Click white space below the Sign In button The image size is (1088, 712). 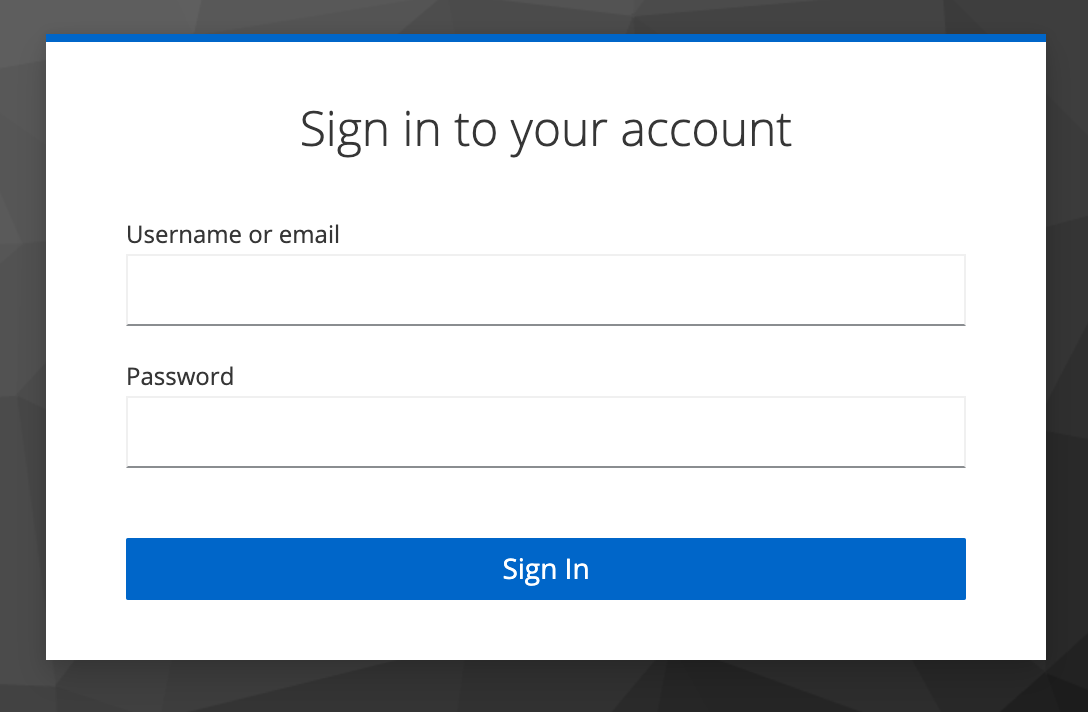coord(545,629)
